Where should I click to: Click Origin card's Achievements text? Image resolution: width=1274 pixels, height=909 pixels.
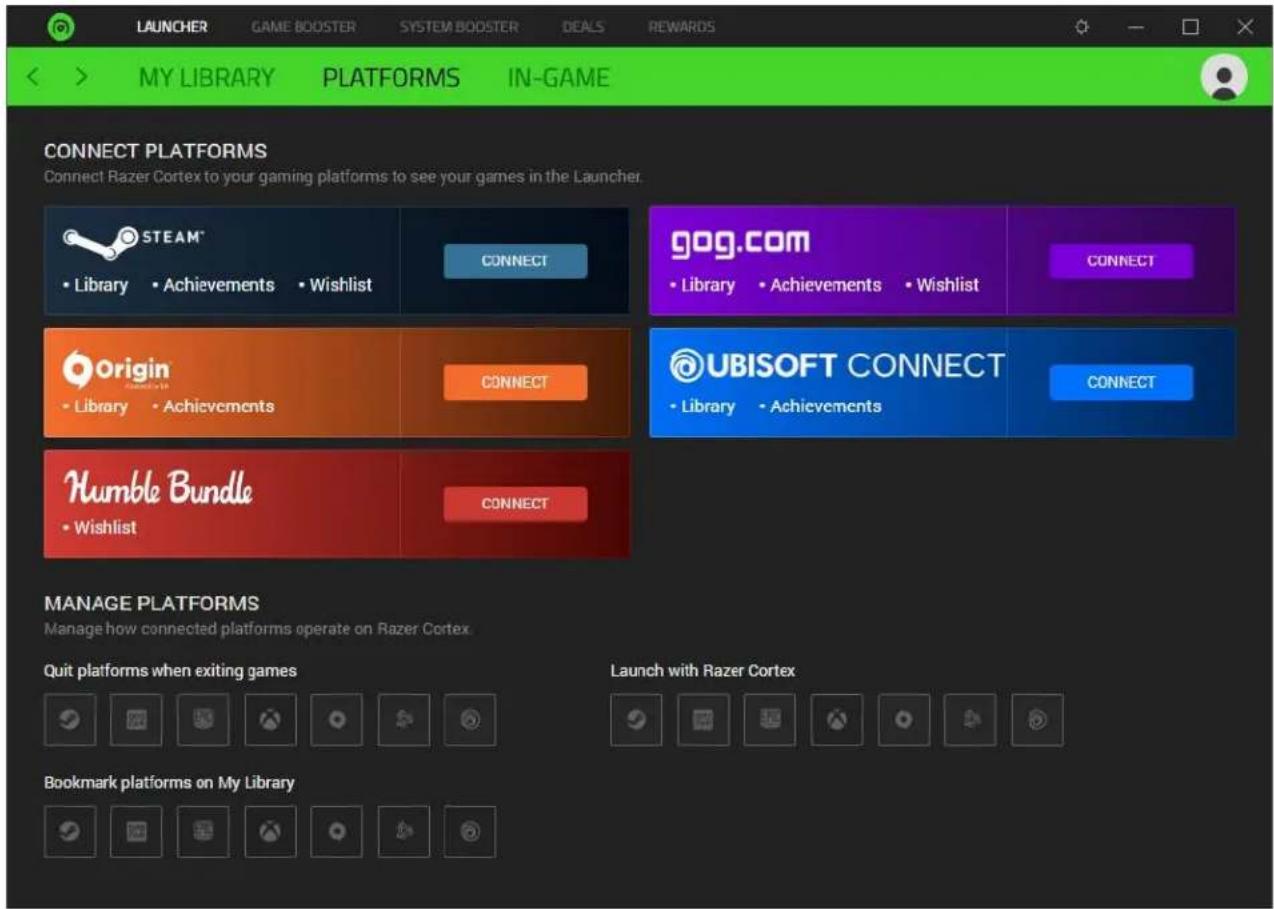[219, 406]
